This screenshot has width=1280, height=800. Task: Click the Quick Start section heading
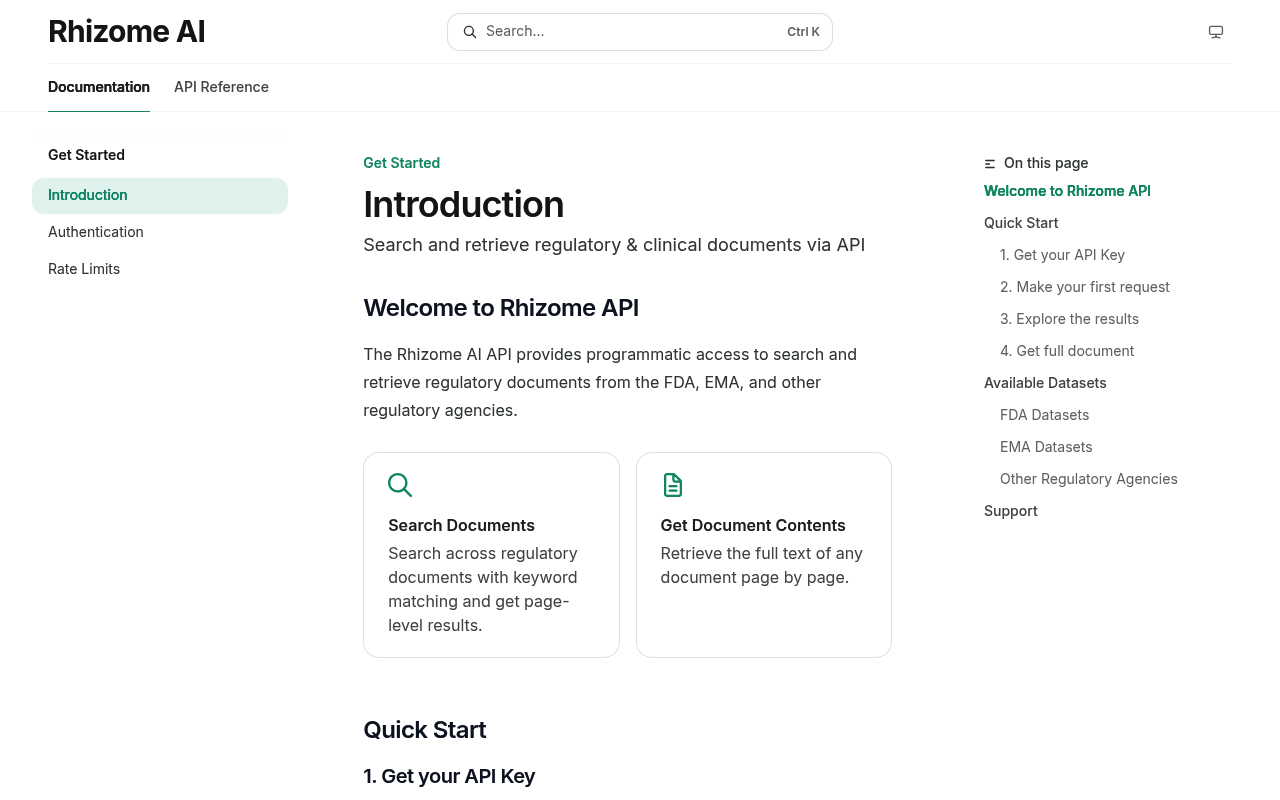[425, 730]
